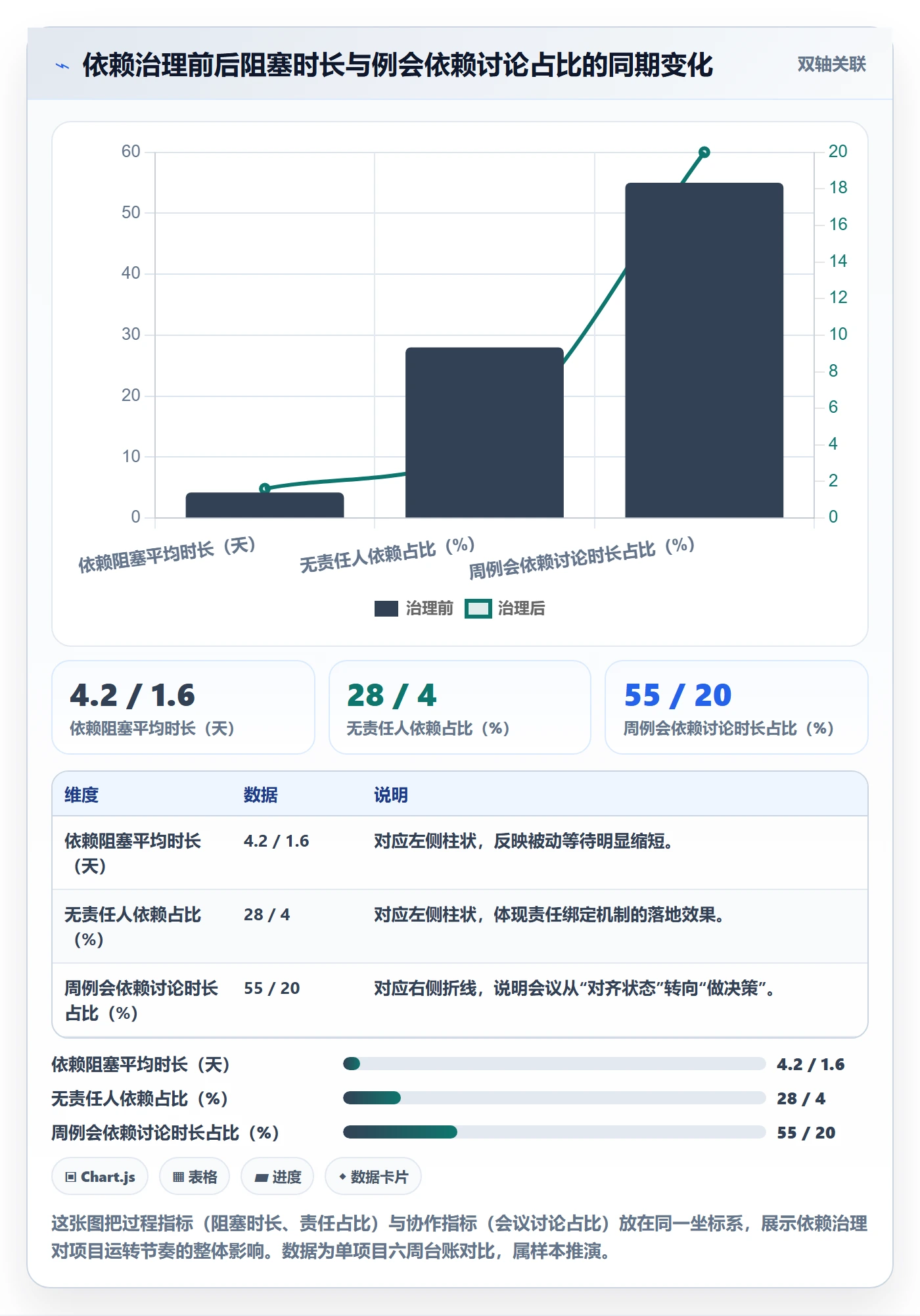Viewport: 920px width, 1316px height.
Task: Click the Chart.js tag chip
Action: pyautogui.click(x=100, y=1177)
